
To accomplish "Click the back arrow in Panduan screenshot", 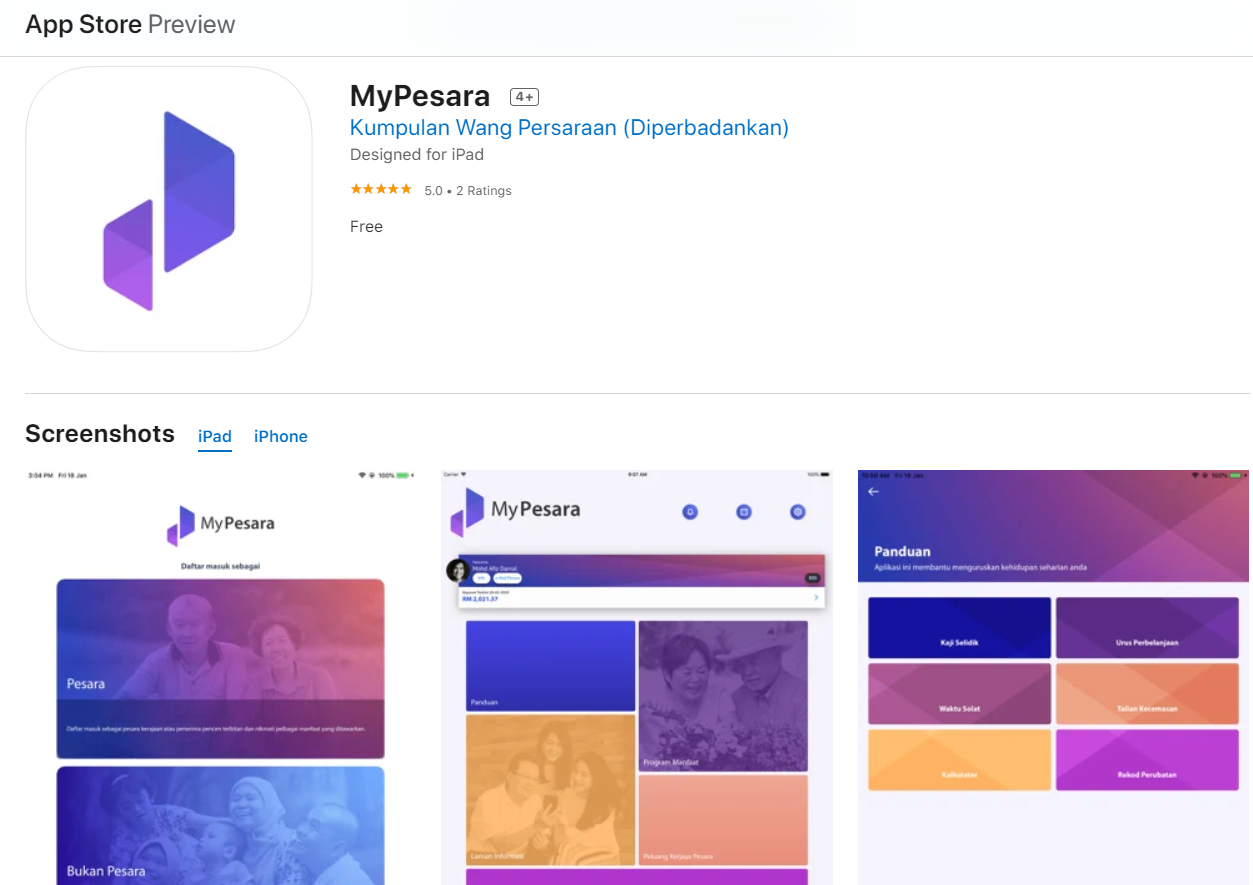I will (873, 491).
